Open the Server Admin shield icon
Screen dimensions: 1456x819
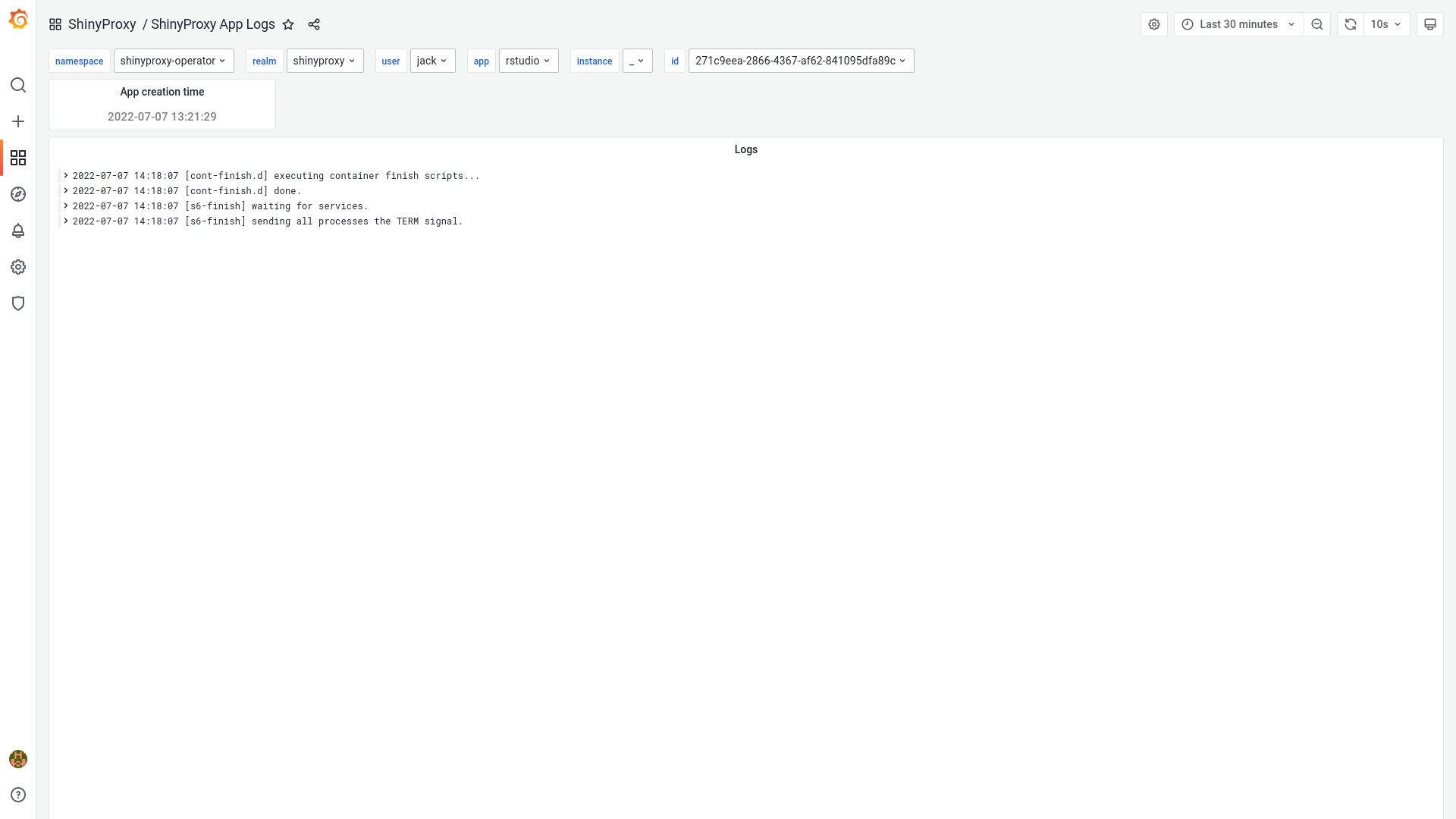[18, 303]
